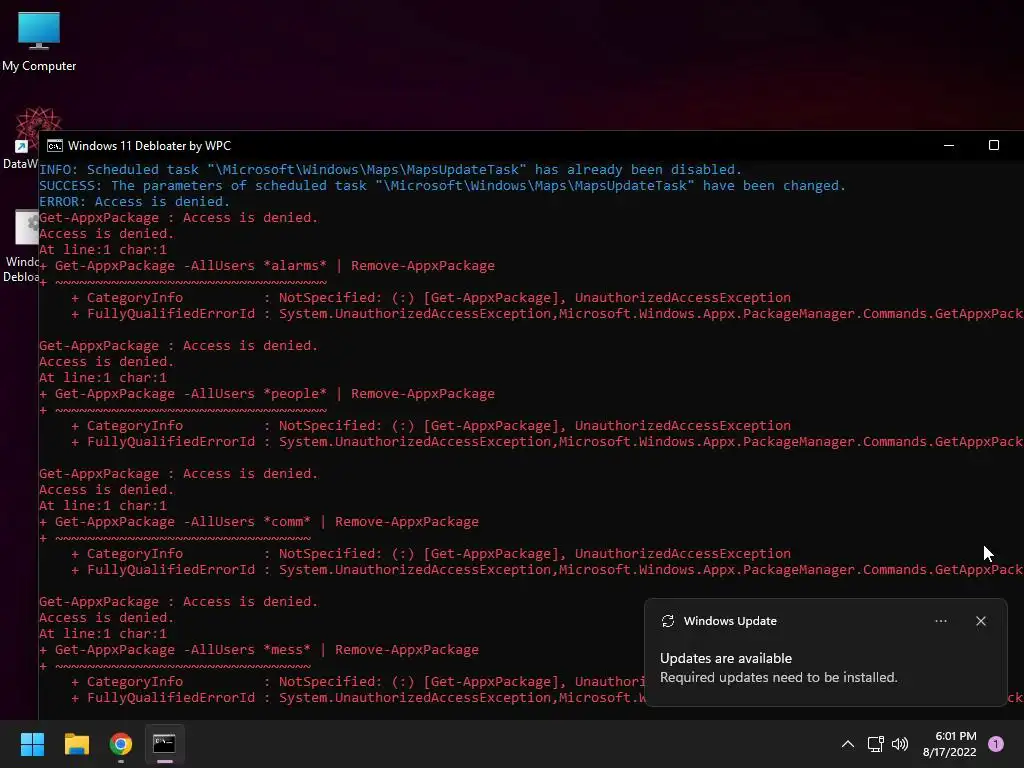Open the network status tray icon
Screen dimensions: 1024x768
(x=875, y=744)
